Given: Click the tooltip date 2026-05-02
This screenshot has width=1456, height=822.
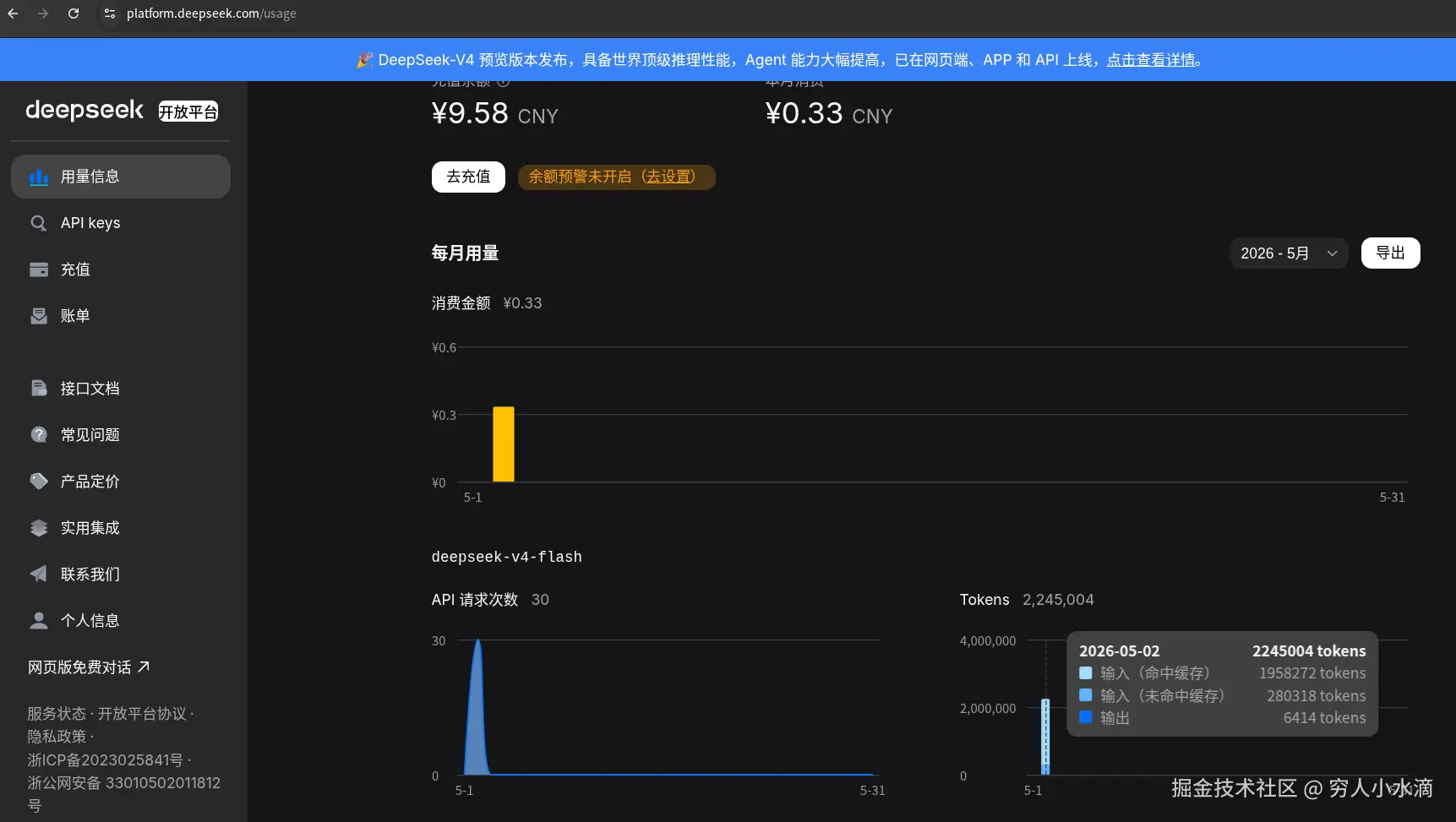Looking at the screenshot, I should [x=1120, y=651].
